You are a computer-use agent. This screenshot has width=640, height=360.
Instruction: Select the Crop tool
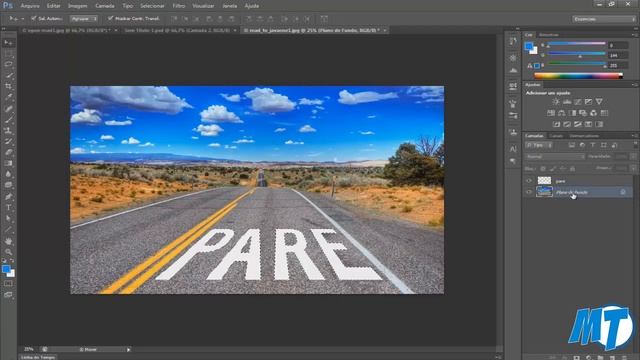(x=8, y=87)
